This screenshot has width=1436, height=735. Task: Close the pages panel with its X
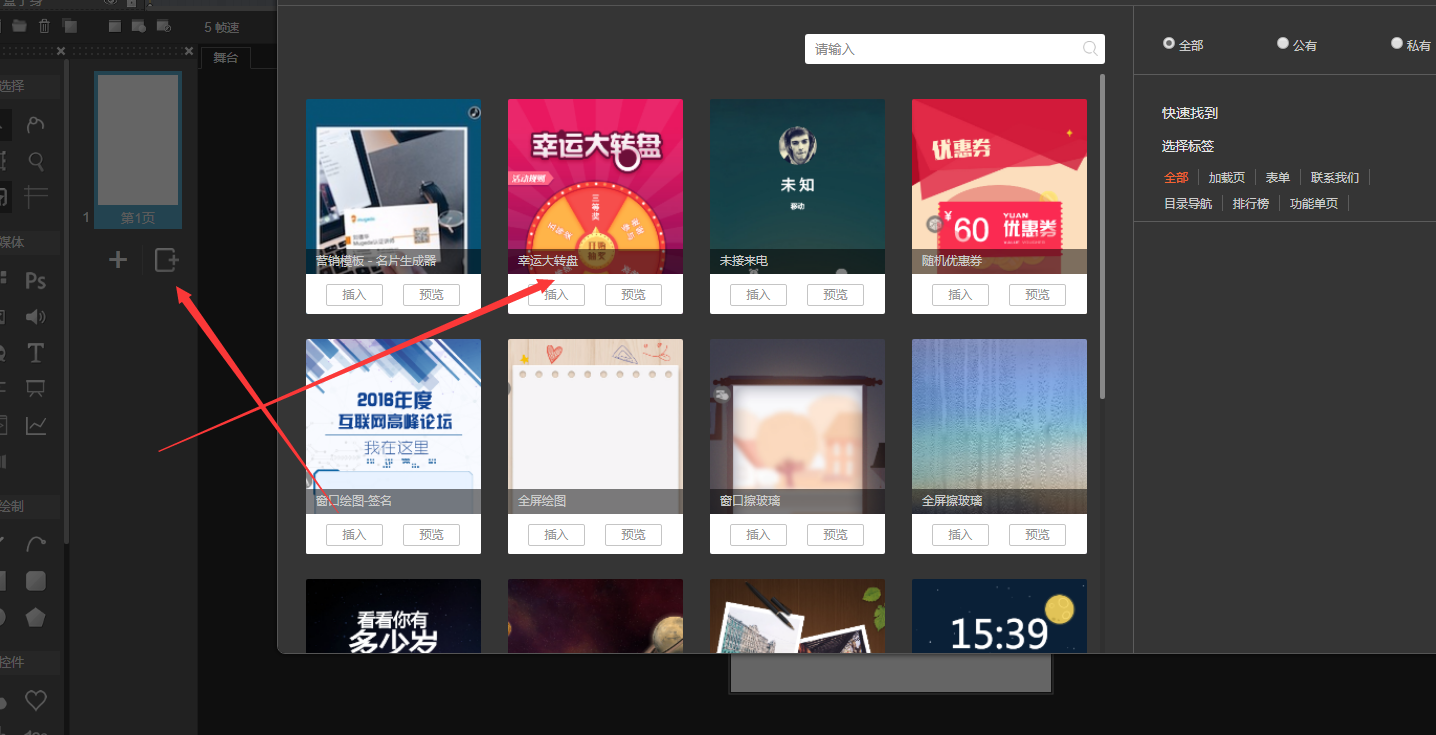(x=187, y=50)
